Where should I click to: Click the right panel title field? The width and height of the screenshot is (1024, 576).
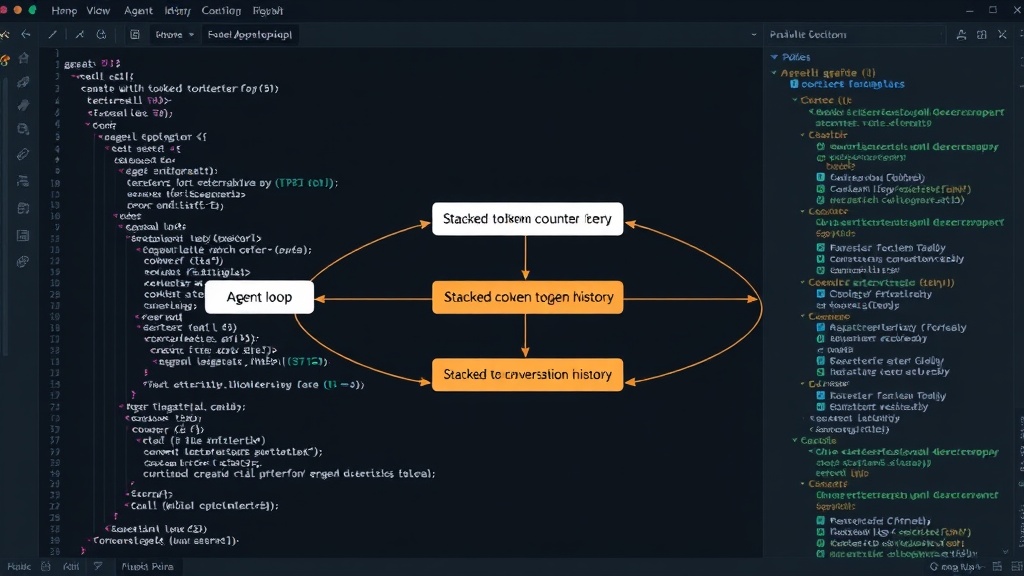[x=856, y=35]
